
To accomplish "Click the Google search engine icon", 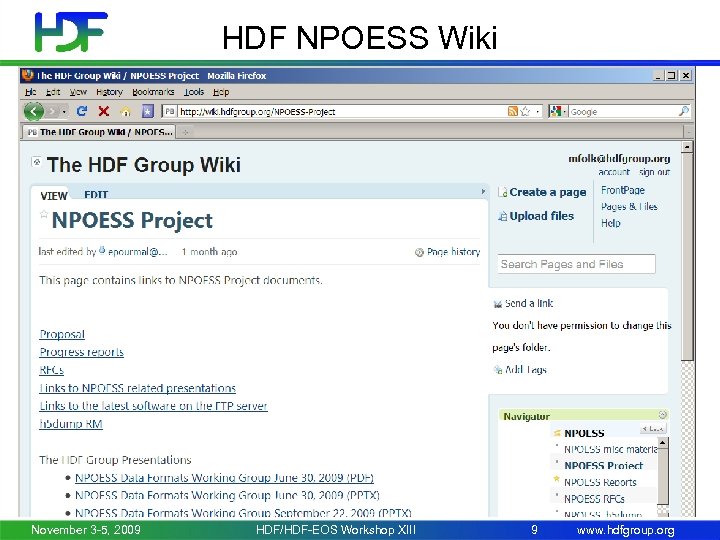I will point(555,111).
